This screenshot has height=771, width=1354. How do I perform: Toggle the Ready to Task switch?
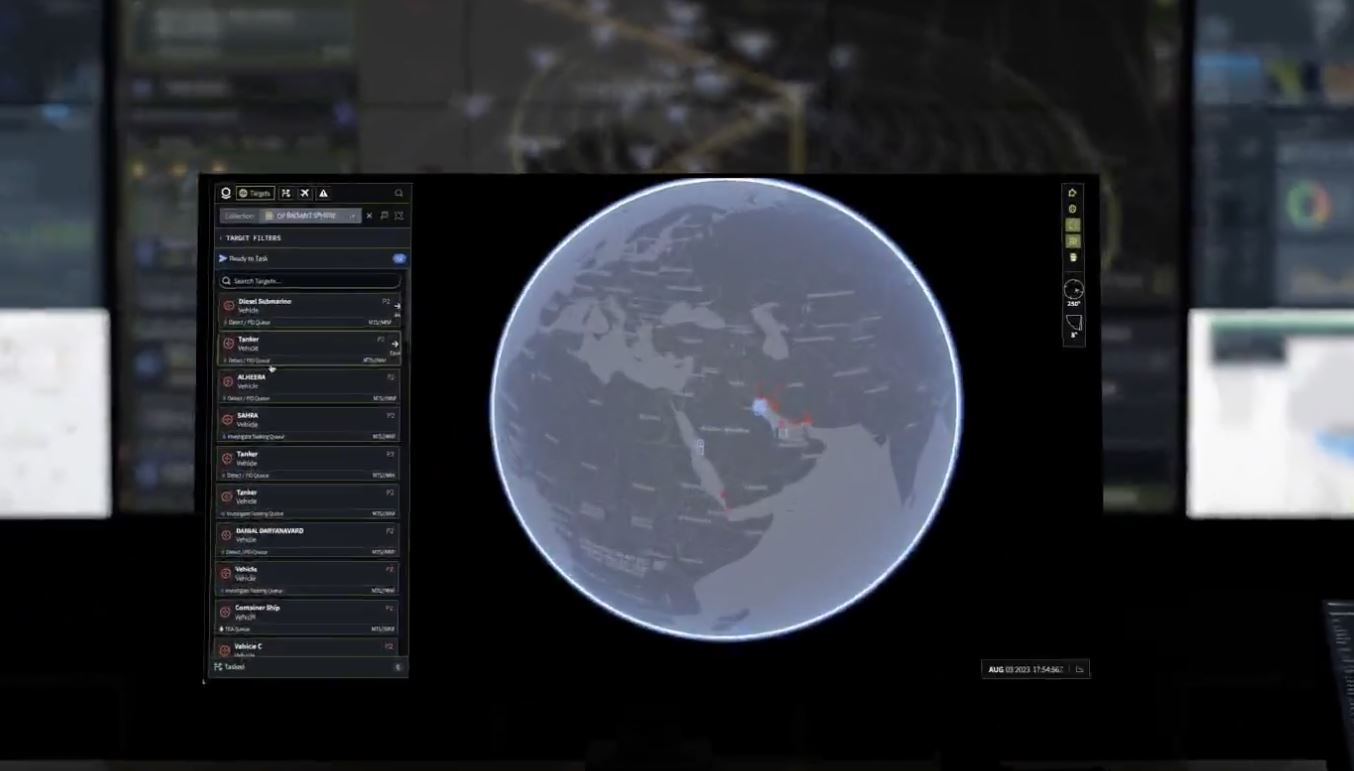pyautogui.click(x=399, y=258)
